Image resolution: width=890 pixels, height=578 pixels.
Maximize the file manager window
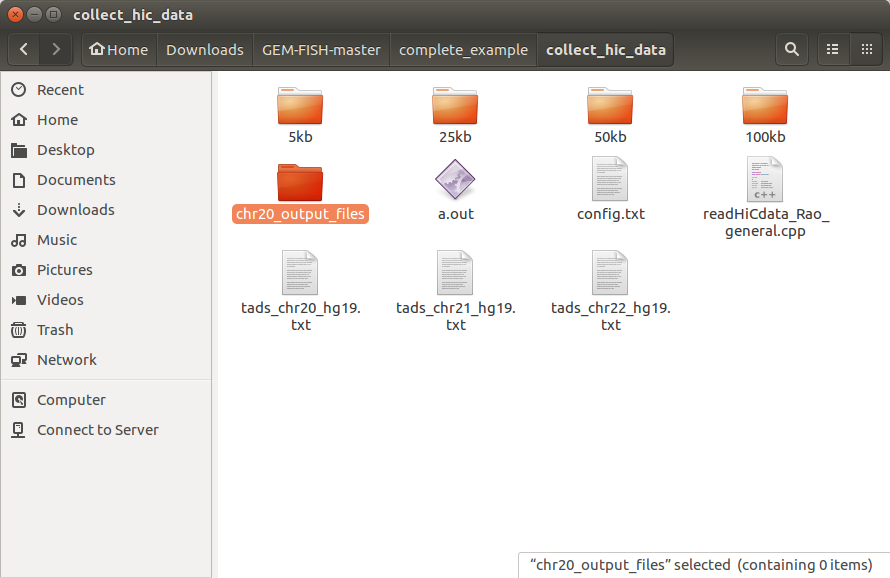coord(54,14)
